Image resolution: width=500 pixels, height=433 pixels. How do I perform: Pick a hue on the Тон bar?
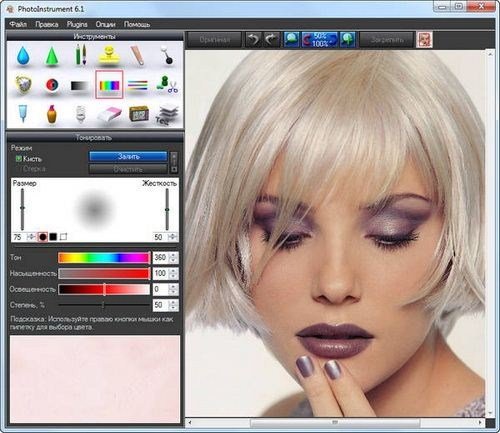coord(104,258)
